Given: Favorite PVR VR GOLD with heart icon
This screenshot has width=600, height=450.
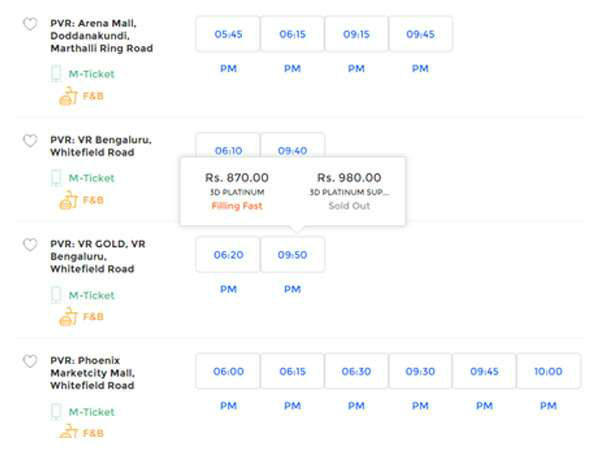Looking at the screenshot, I should tap(30, 245).
